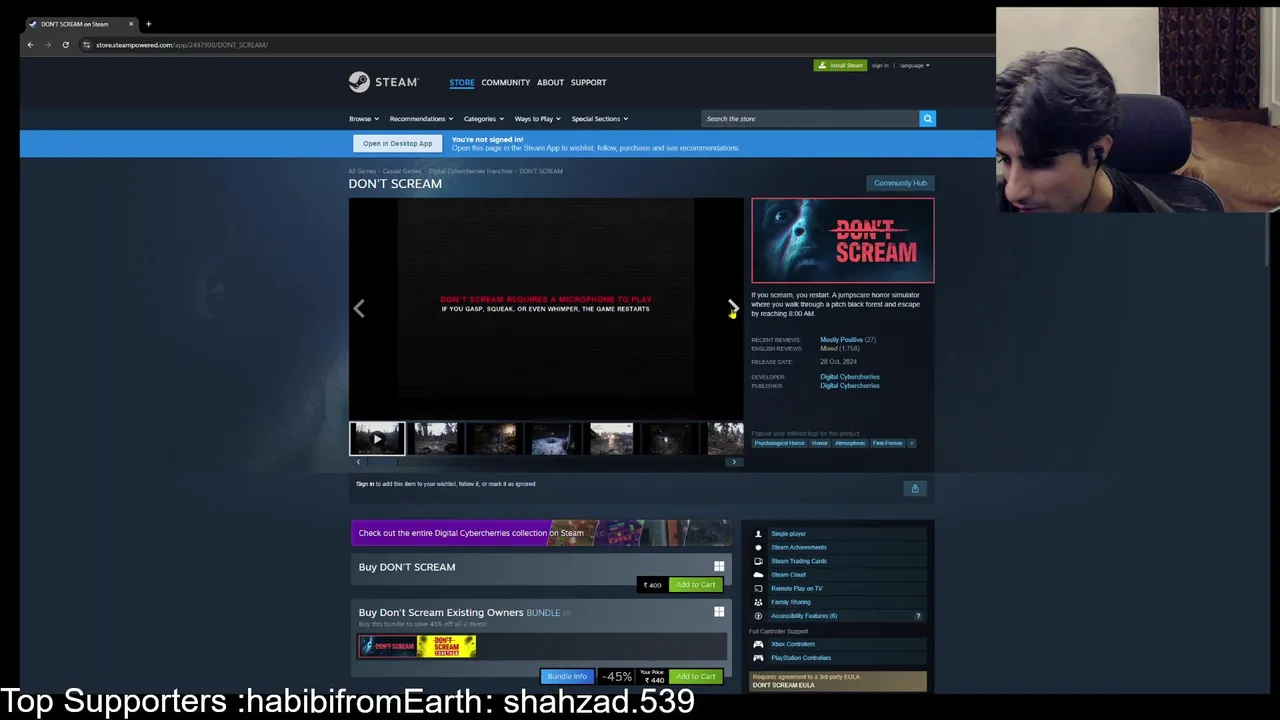Screen dimensions: 1280x720
Task: Click the Install Steam button
Action: click(840, 66)
